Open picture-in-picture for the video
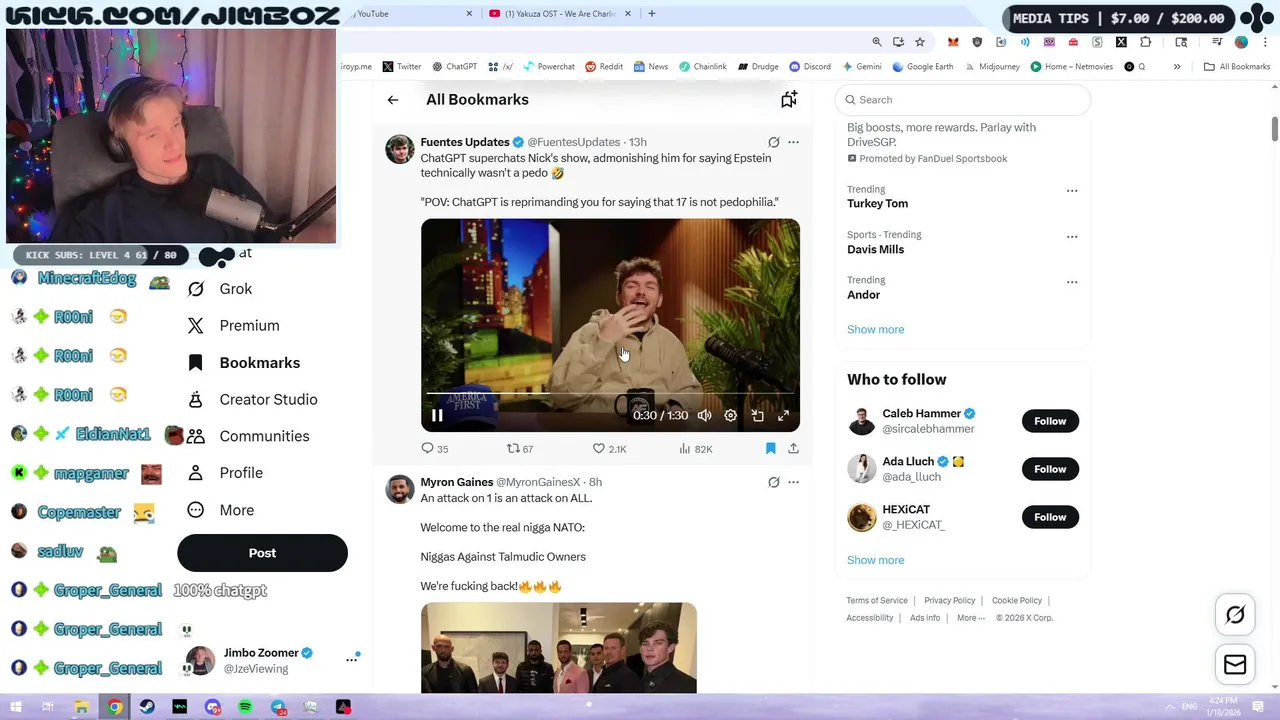The width and height of the screenshot is (1280, 720). pyautogui.click(x=757, y=416)
